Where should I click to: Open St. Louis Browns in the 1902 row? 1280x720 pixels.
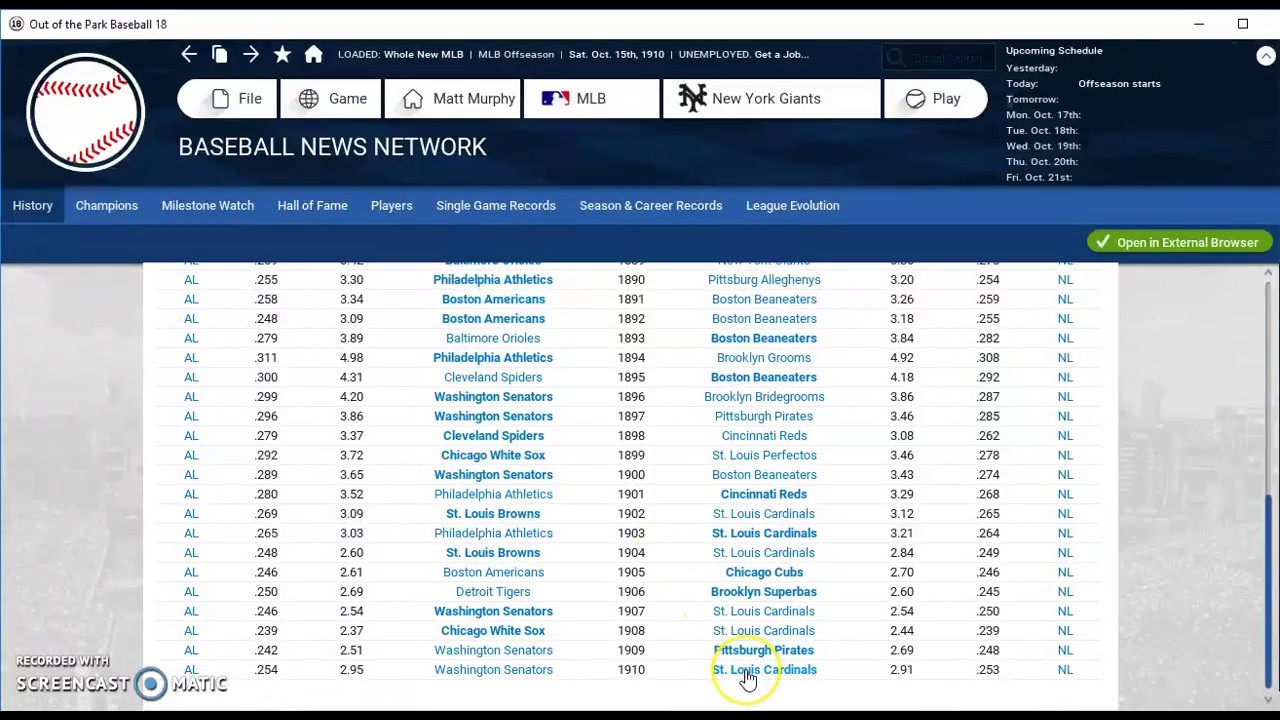coord(493,514)
